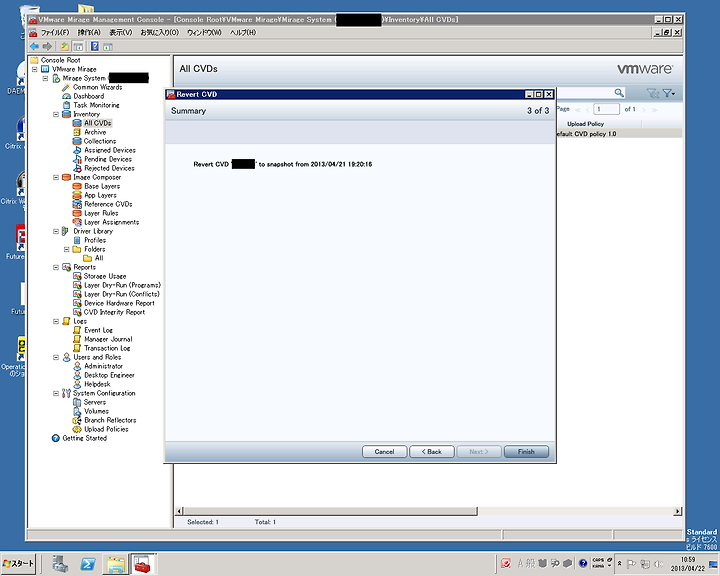Open driver Profiles node

pos(95,240)
